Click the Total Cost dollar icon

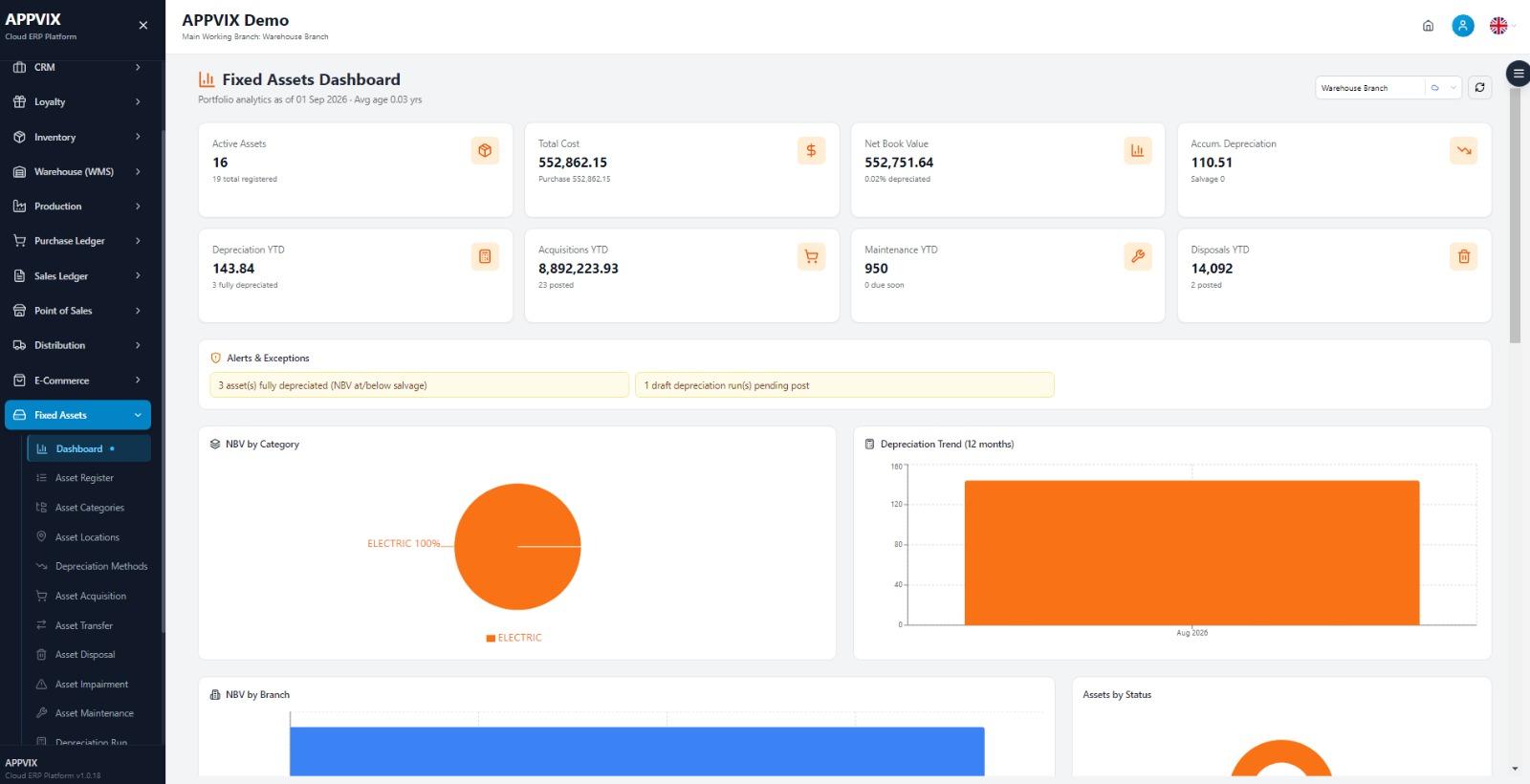point(811,150)
